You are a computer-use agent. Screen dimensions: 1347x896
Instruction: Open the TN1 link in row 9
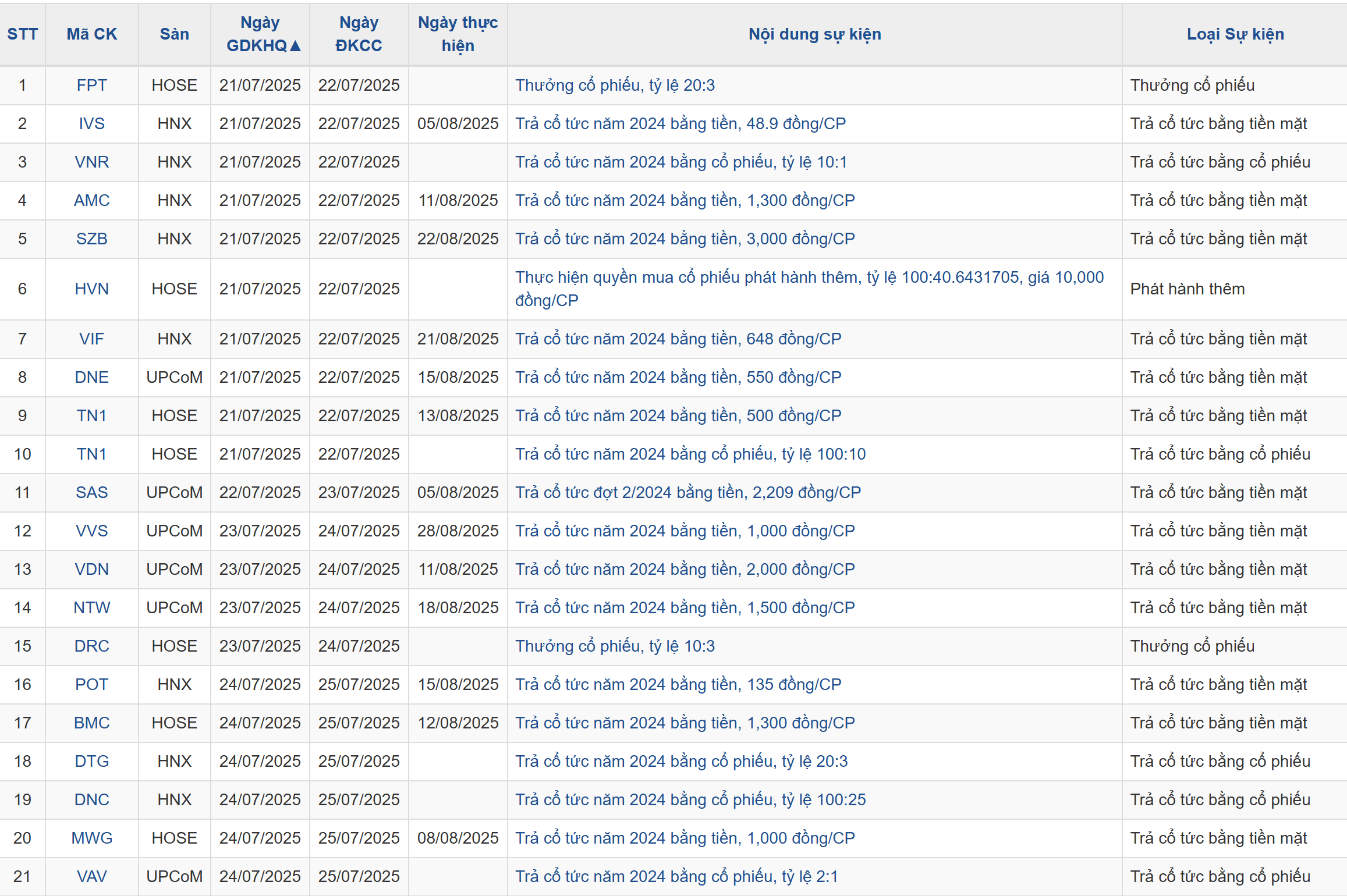click(92, 415)
